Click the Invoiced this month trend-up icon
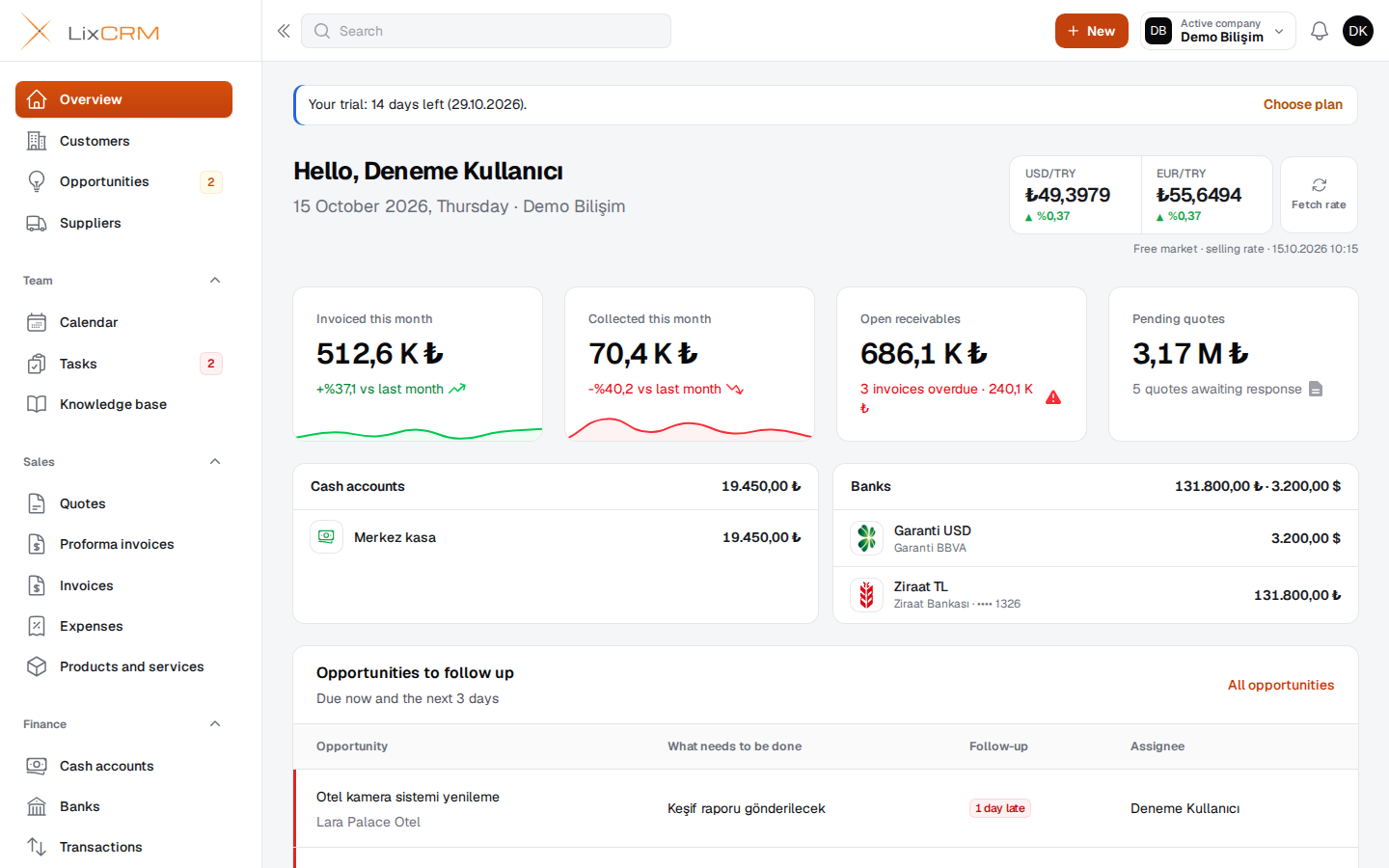 click(x=457, y=389)
